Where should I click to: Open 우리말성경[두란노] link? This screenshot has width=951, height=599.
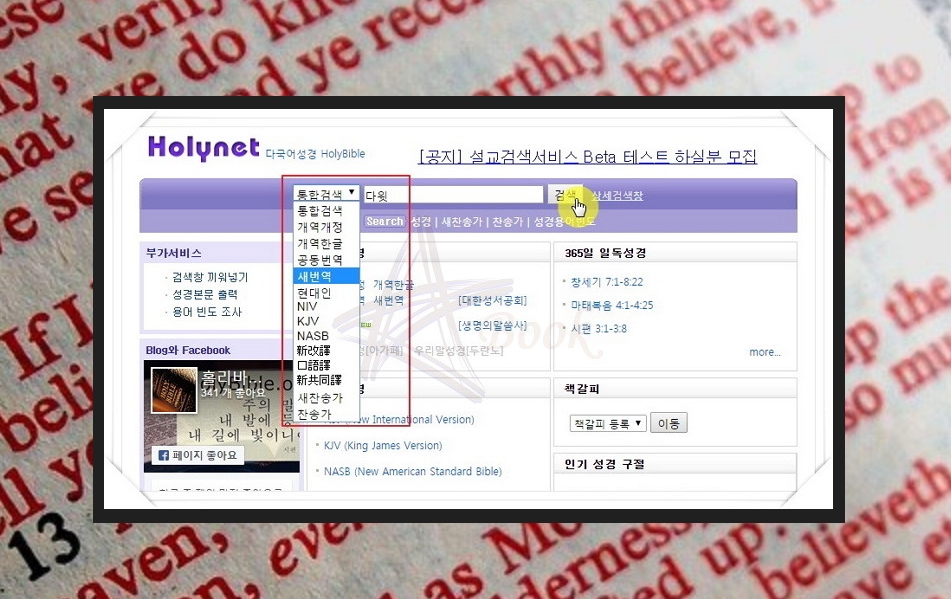(459, 350)
